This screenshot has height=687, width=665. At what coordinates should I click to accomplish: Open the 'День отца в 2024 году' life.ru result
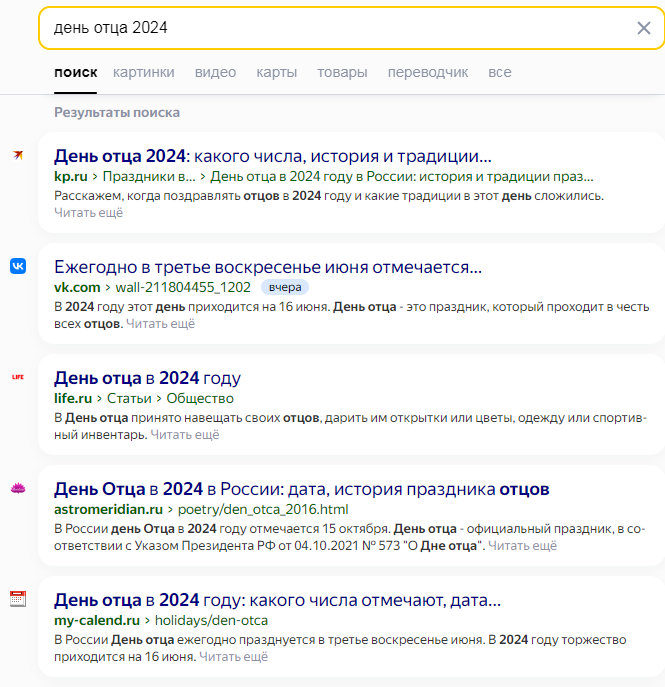pos(147,378)
